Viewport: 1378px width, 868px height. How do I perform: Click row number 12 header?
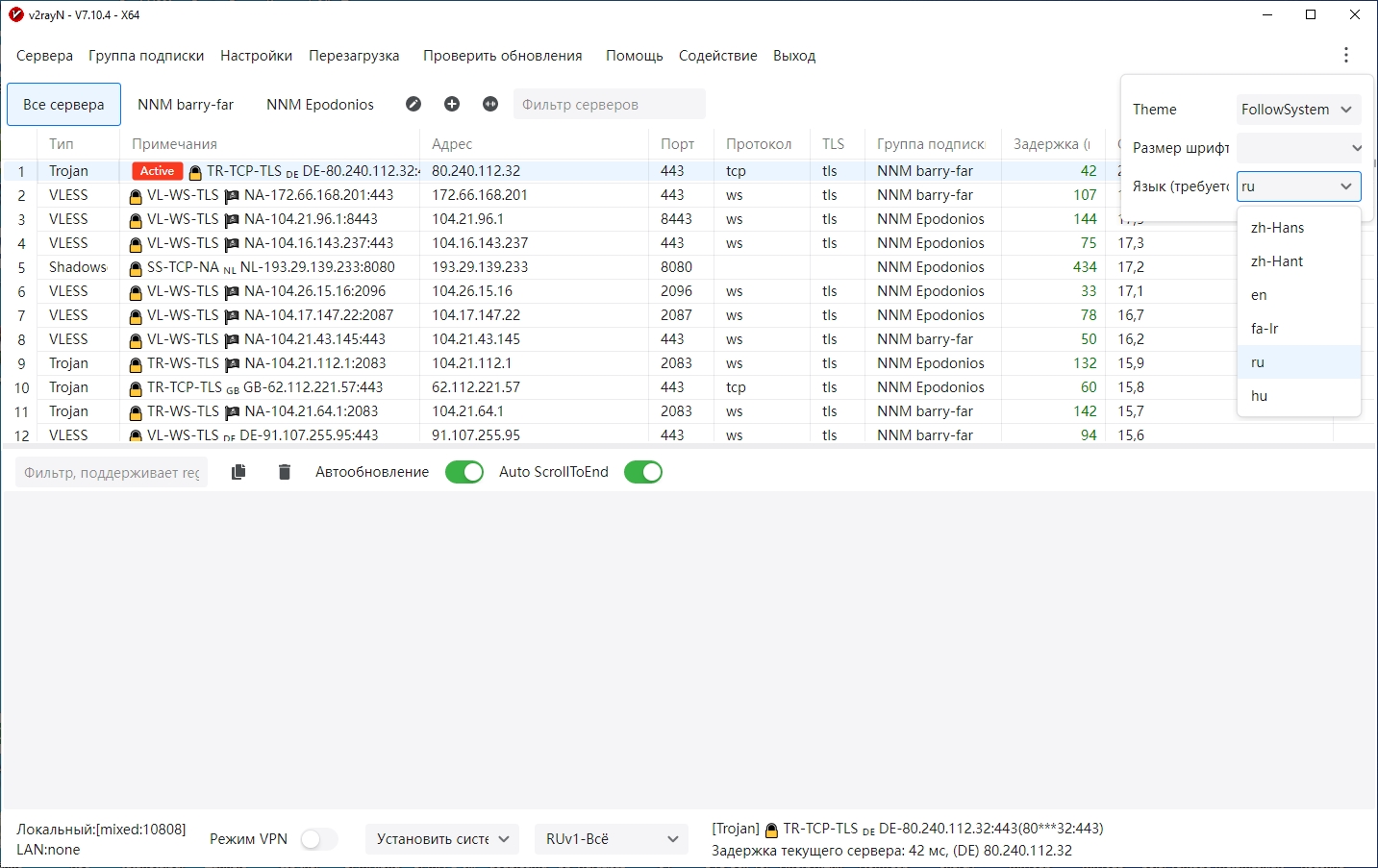(x=21, y=435)
